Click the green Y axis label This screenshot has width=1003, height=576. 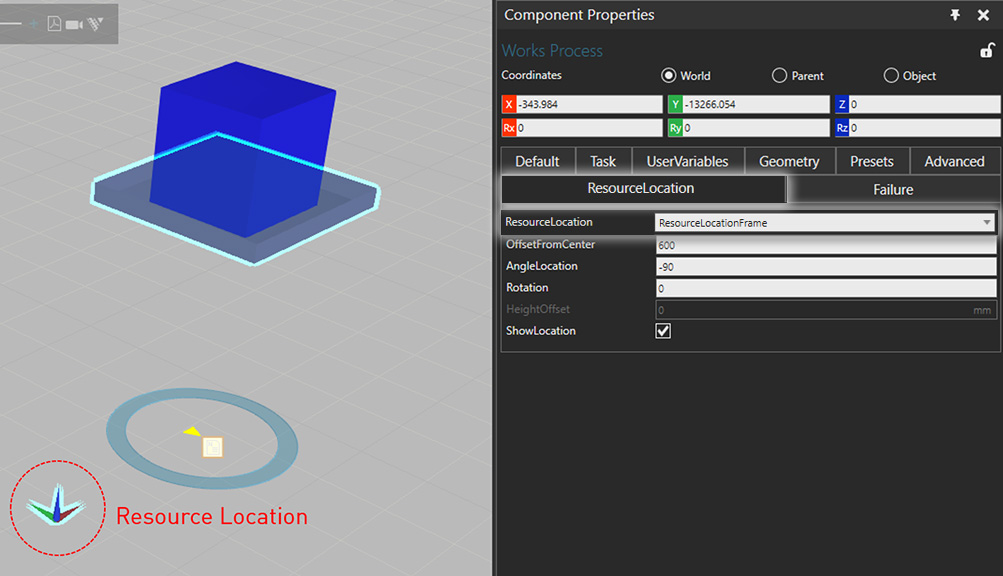(675, 104)
